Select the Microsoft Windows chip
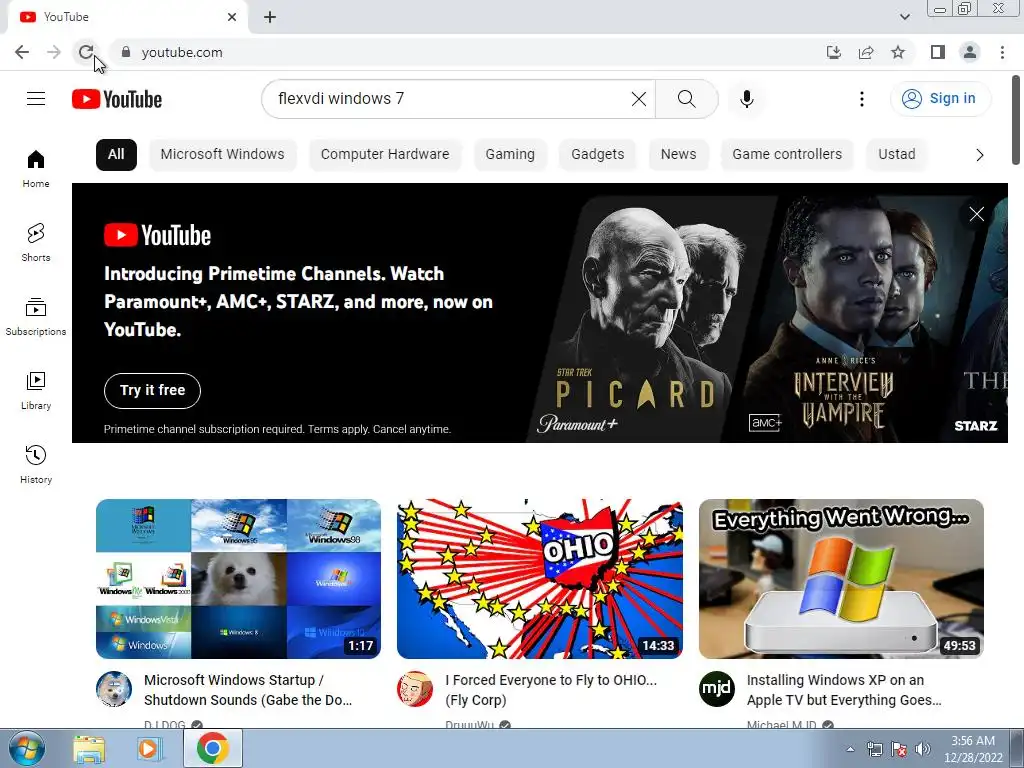The height and width of the screenshot is (768, 1024). pos(223,155)
